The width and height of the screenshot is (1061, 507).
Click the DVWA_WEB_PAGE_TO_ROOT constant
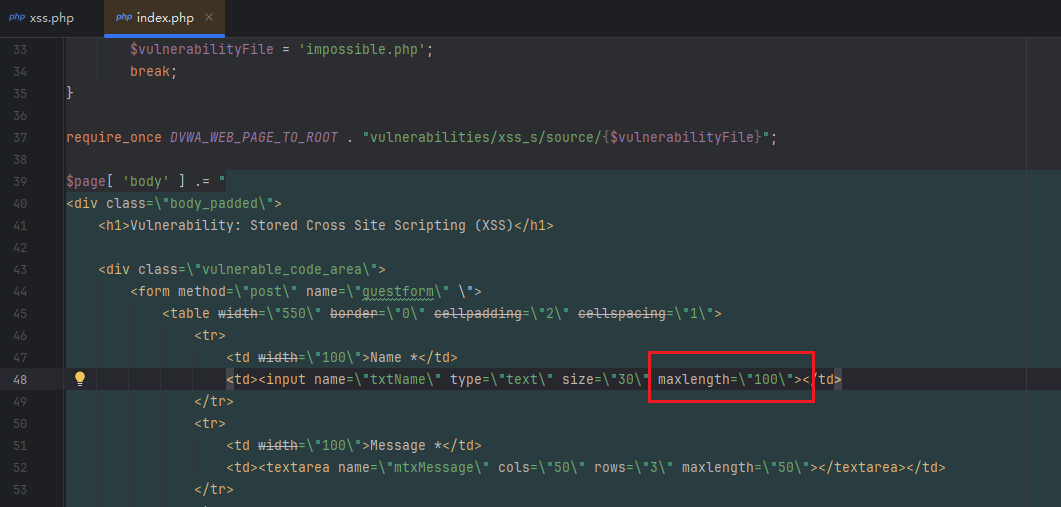[x=254, y=137]
